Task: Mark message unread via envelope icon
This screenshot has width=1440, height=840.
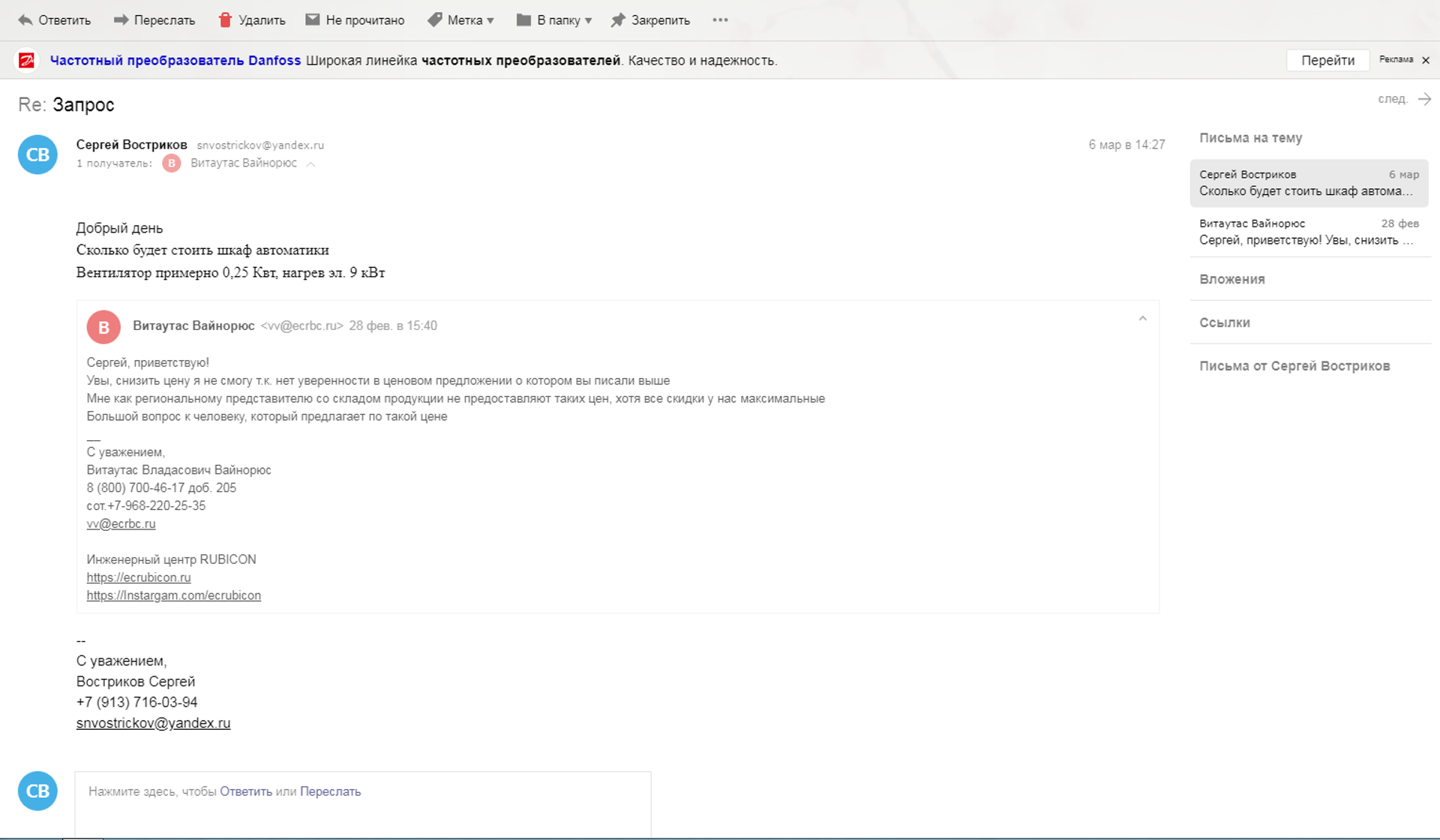Action: [313, 20]
